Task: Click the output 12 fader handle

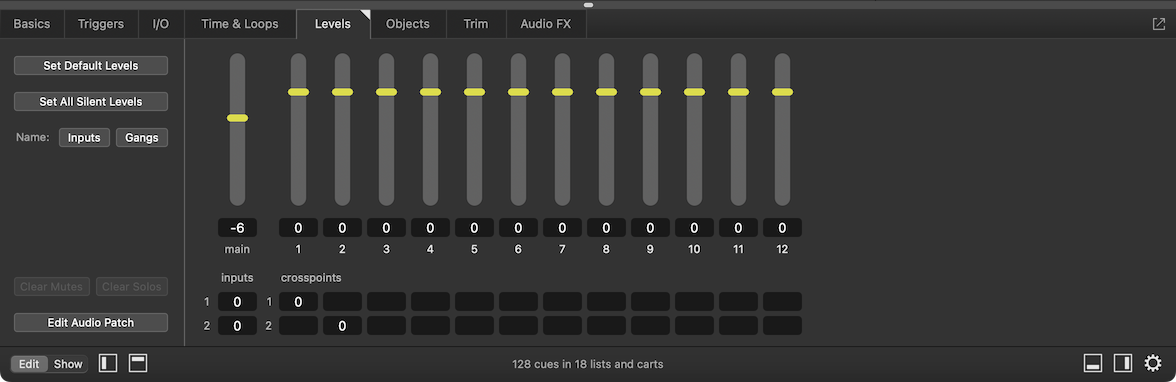Action: (x=782, y=92)
